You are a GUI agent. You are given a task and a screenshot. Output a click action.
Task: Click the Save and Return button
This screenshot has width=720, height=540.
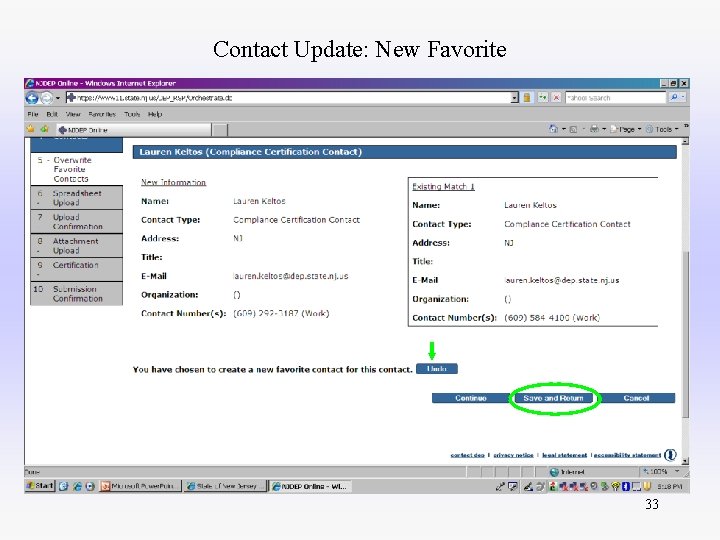click(x=553, y=398)
